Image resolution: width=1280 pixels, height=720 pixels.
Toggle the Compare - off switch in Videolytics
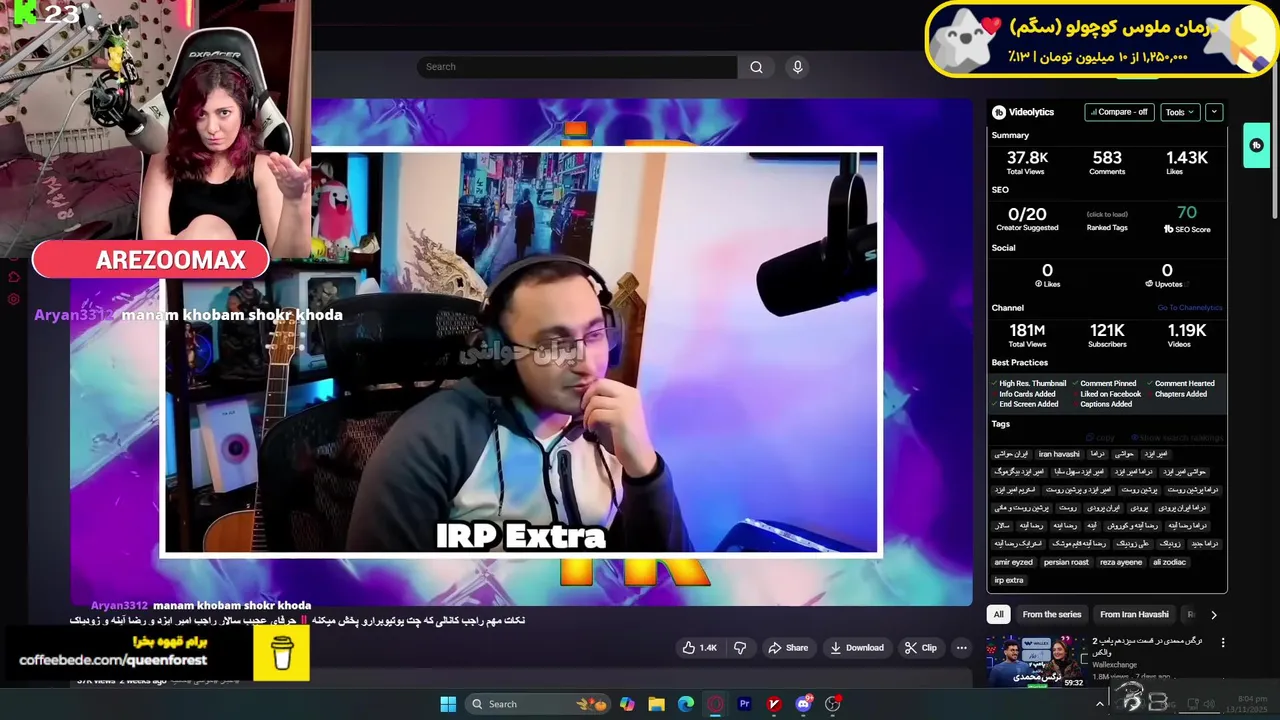[x=1119, y=112]
